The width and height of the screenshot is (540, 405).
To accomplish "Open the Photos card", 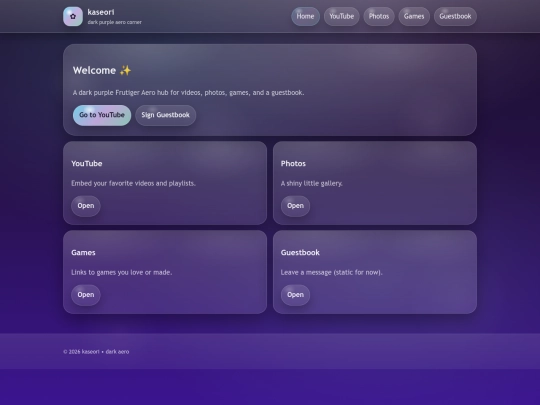I will (x=295, y=206).
